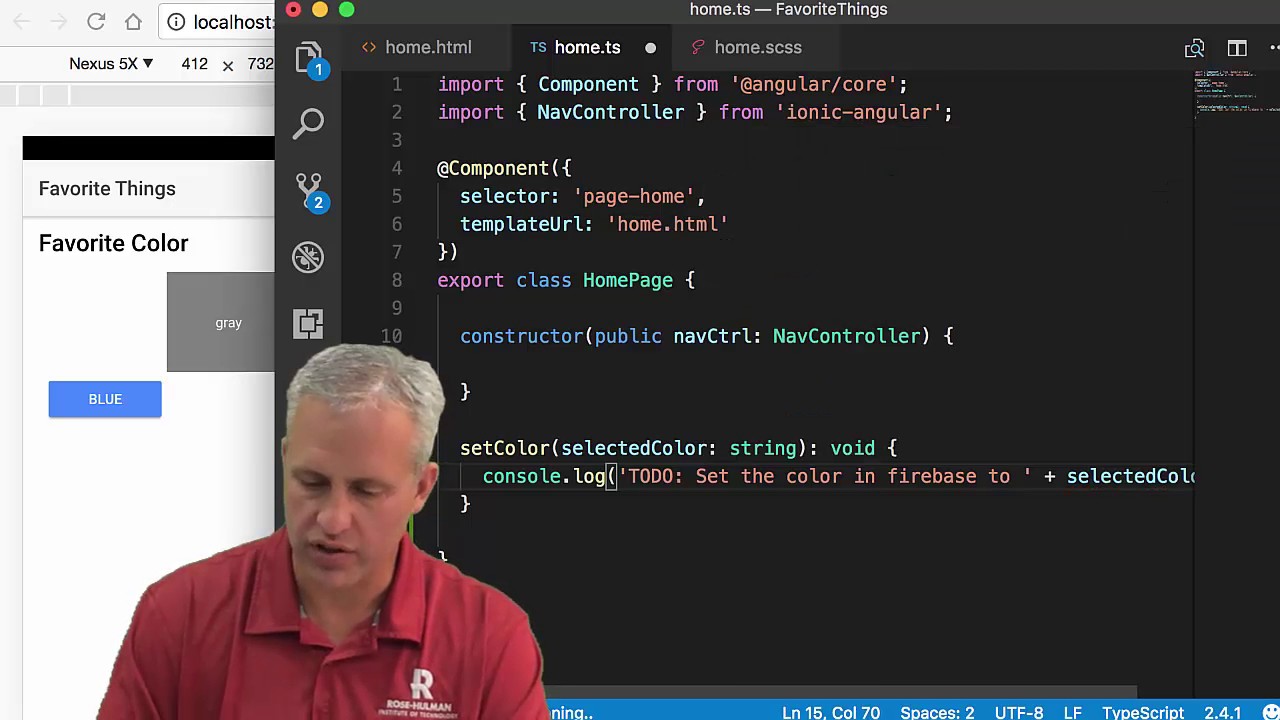Split the editor with the split icon

(1237, 48)
